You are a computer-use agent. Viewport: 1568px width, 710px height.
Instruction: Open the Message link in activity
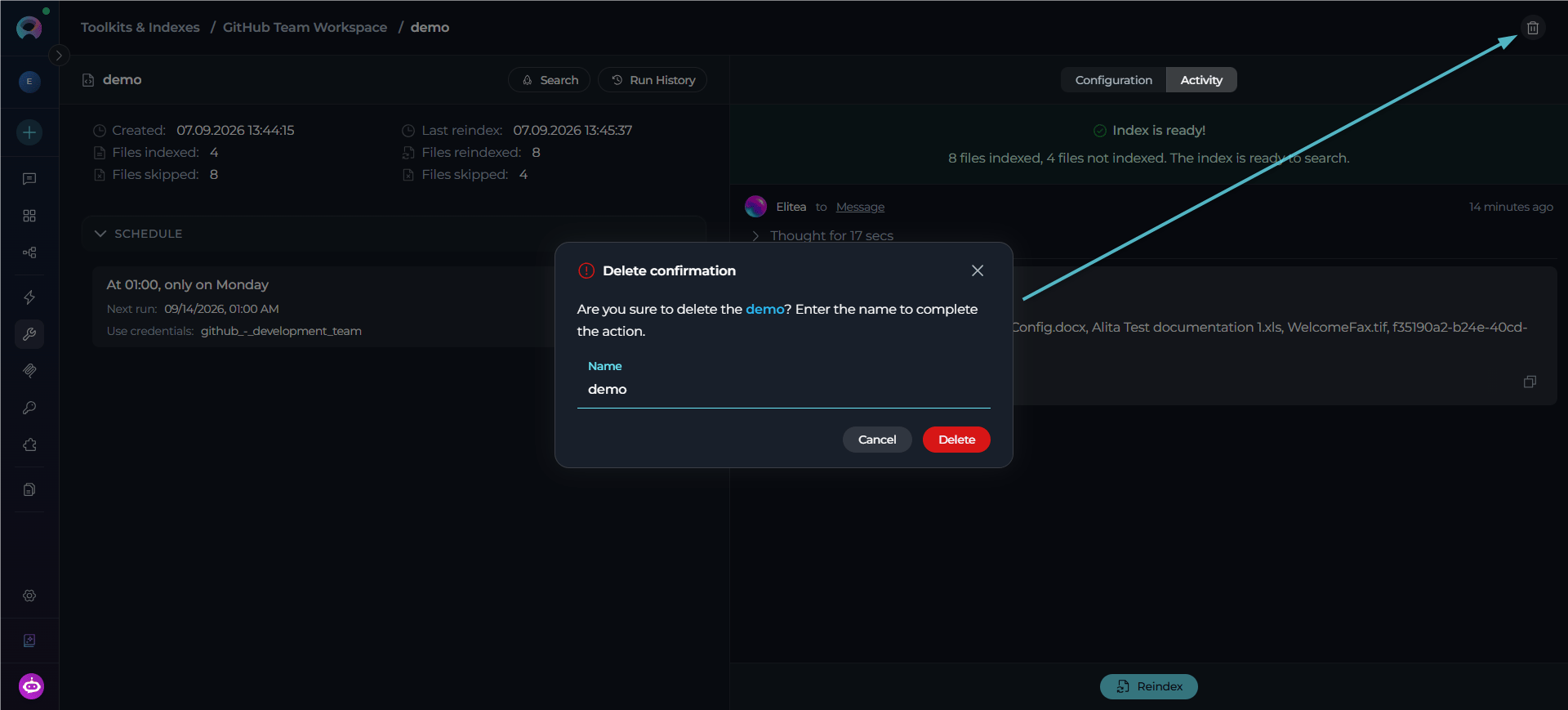860,207
